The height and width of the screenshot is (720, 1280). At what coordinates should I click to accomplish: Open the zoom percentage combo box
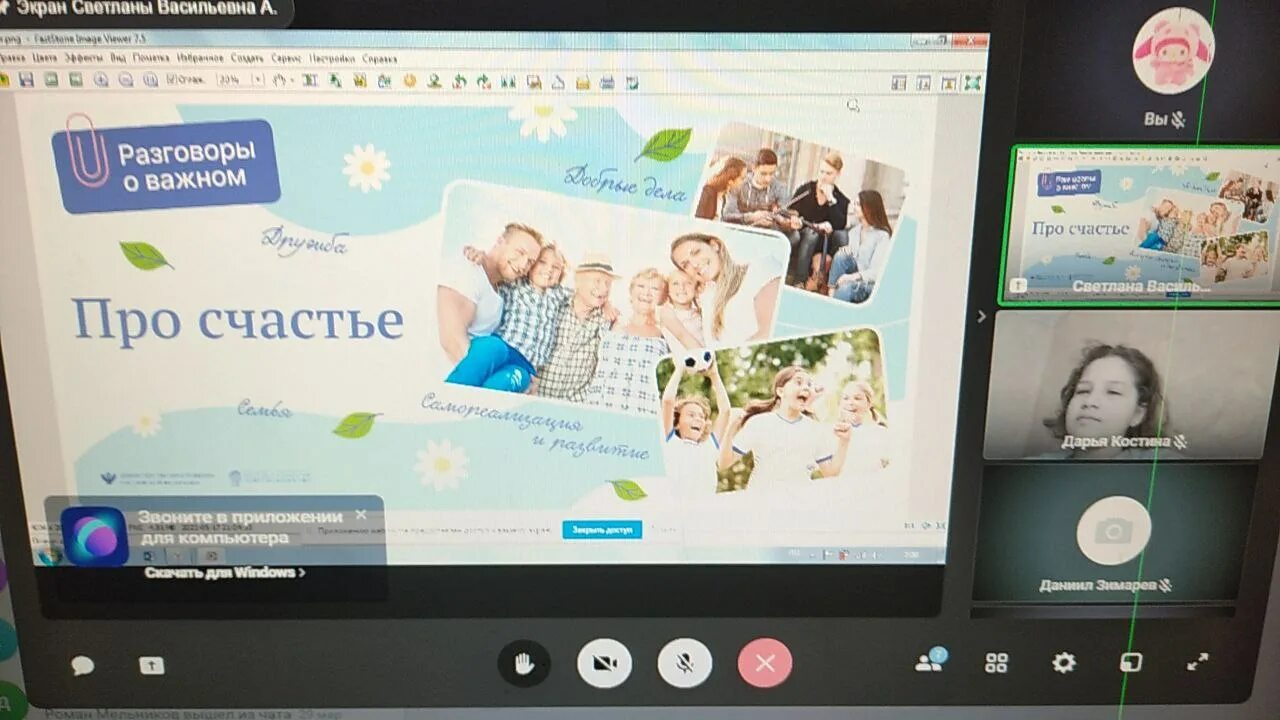240,80
